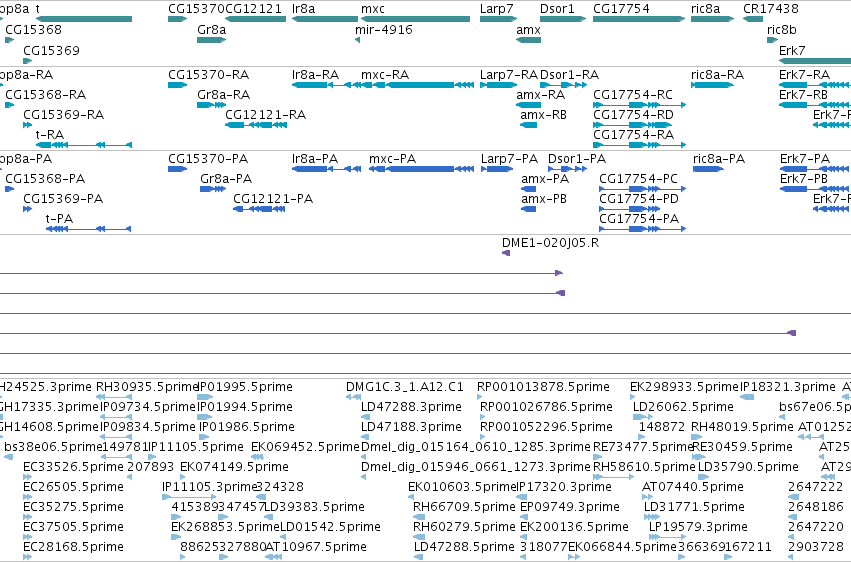Select the AT07440.5prime EST
Viewport: 851px width, 562px height.
tap(649, 497)
